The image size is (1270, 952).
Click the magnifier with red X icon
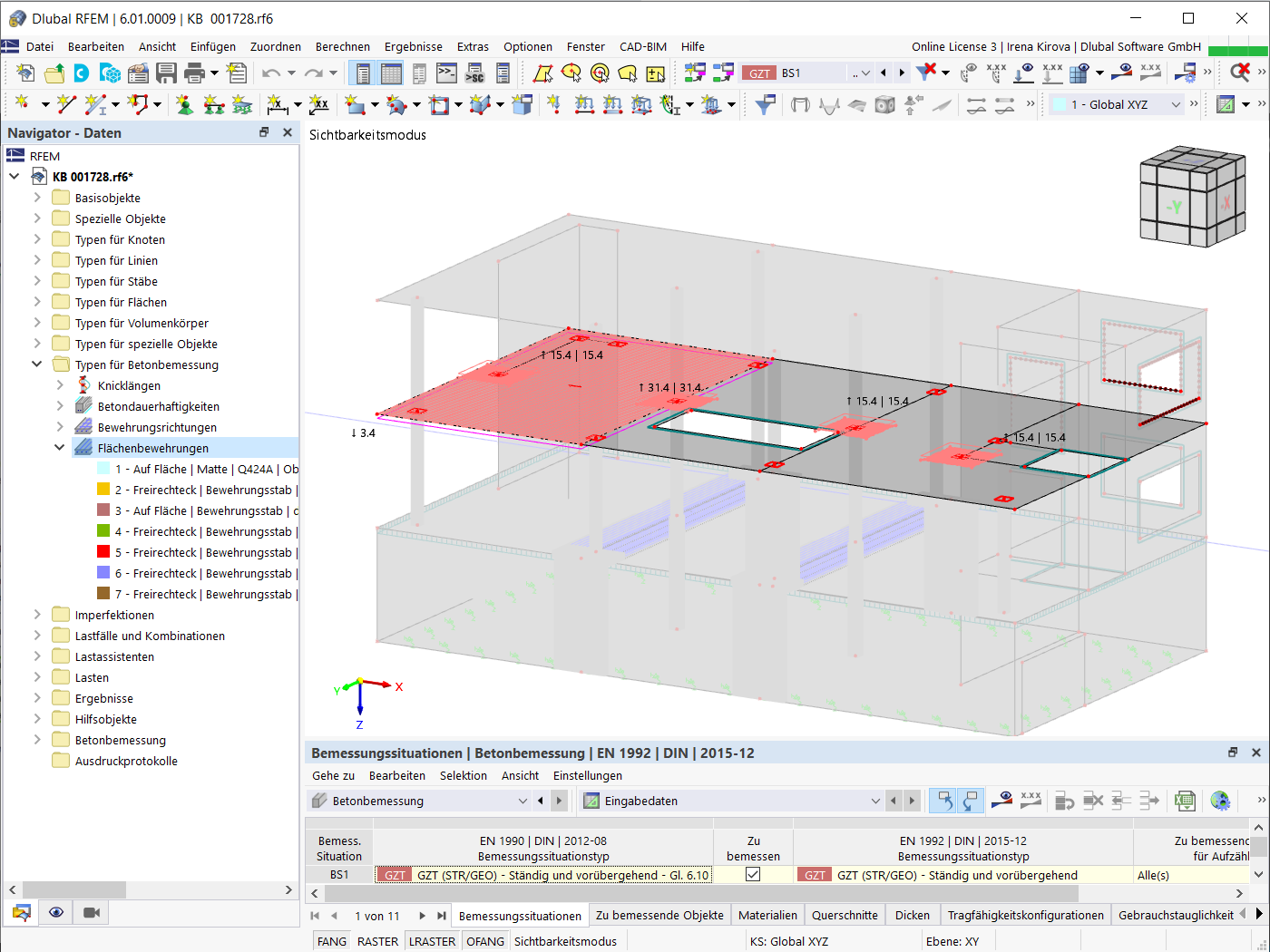point(1240,73)
